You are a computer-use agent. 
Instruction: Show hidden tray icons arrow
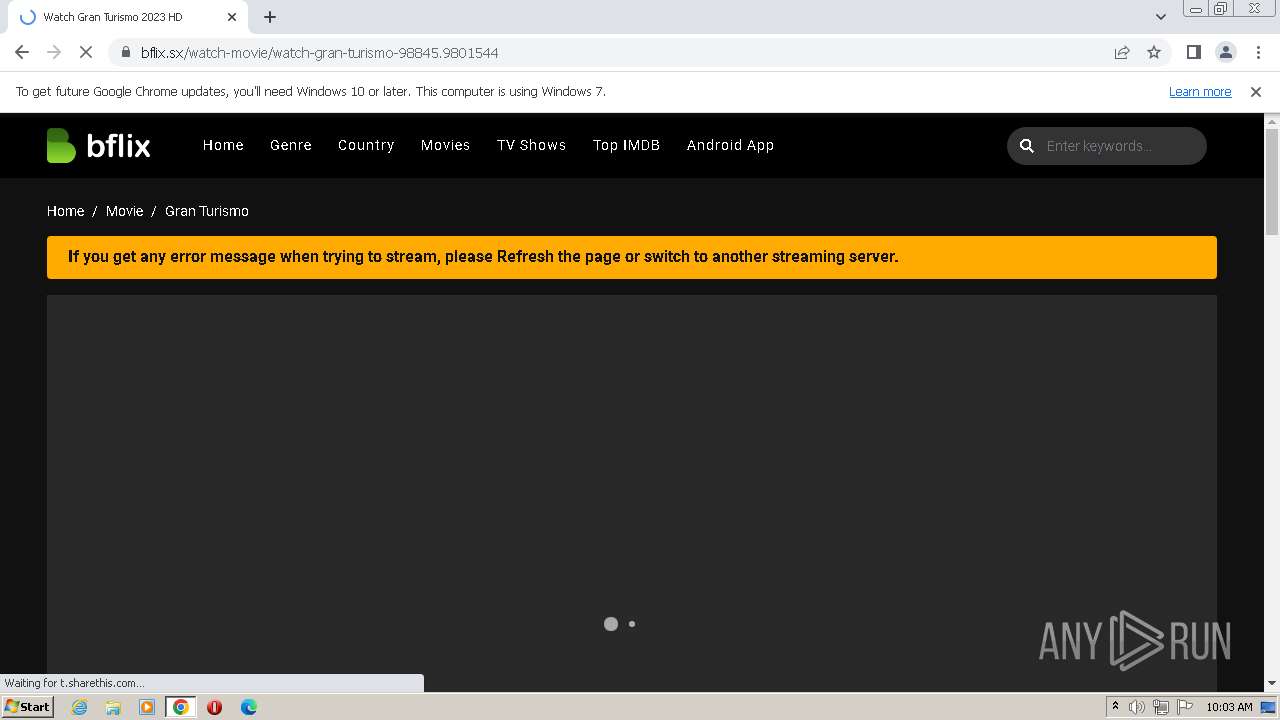1115,707
